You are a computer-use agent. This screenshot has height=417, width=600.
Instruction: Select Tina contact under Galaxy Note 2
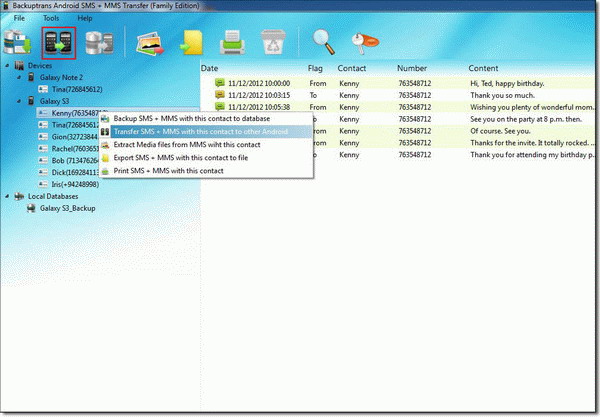pyautogui.click(x=77, y=90)
